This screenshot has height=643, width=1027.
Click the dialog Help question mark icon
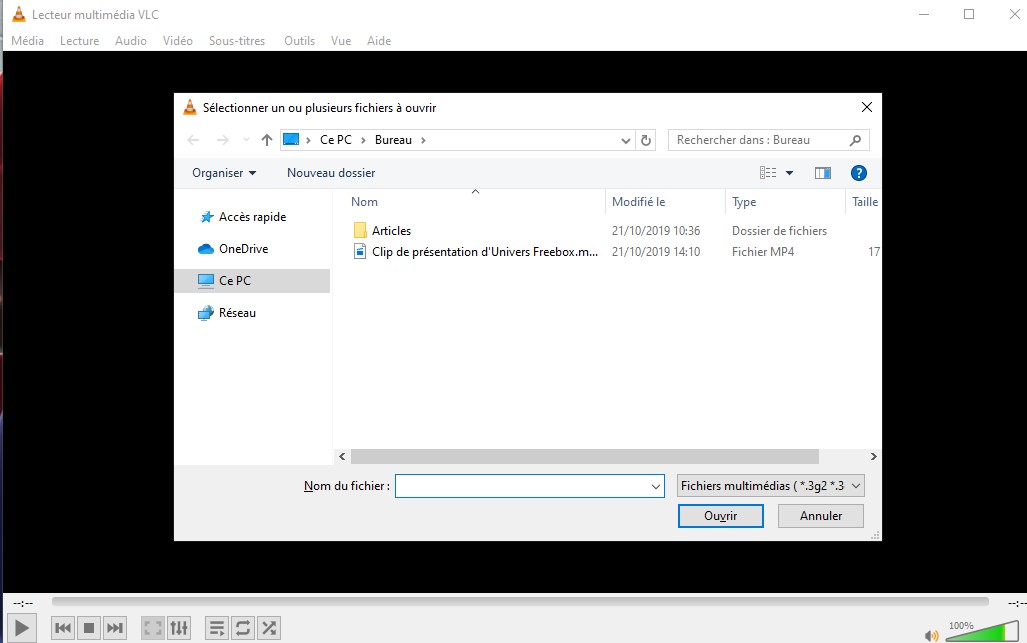pyautogui.click(x=857, y=173)
